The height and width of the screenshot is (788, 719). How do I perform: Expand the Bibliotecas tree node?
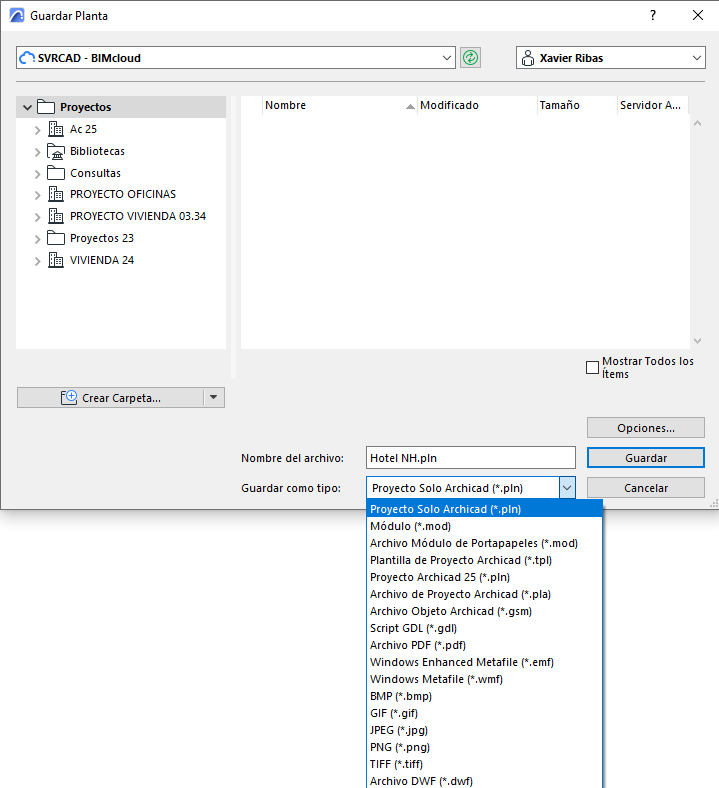click(x=37, y=152)
